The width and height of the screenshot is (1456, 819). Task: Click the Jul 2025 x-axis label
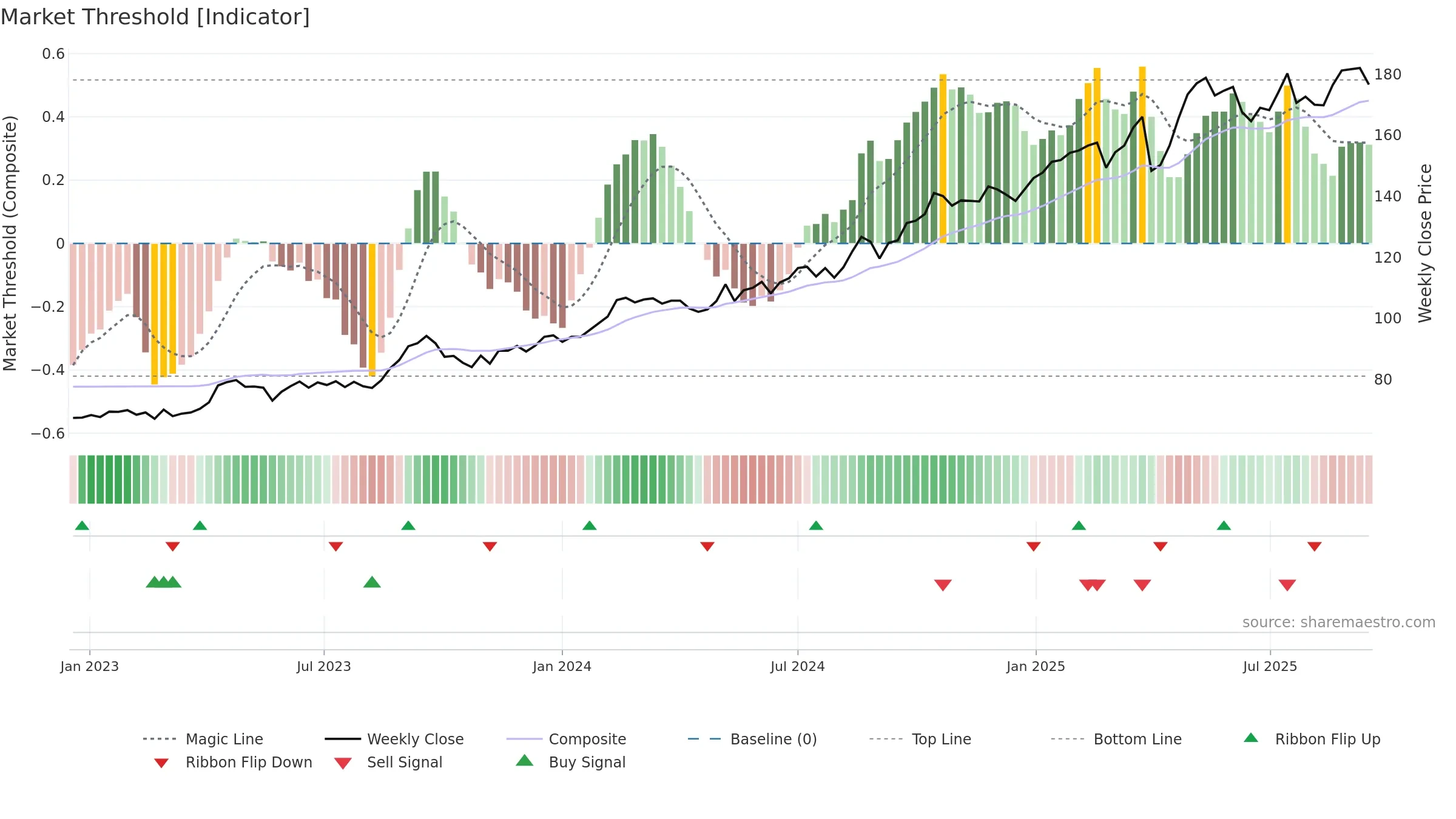coord(1270,666)
